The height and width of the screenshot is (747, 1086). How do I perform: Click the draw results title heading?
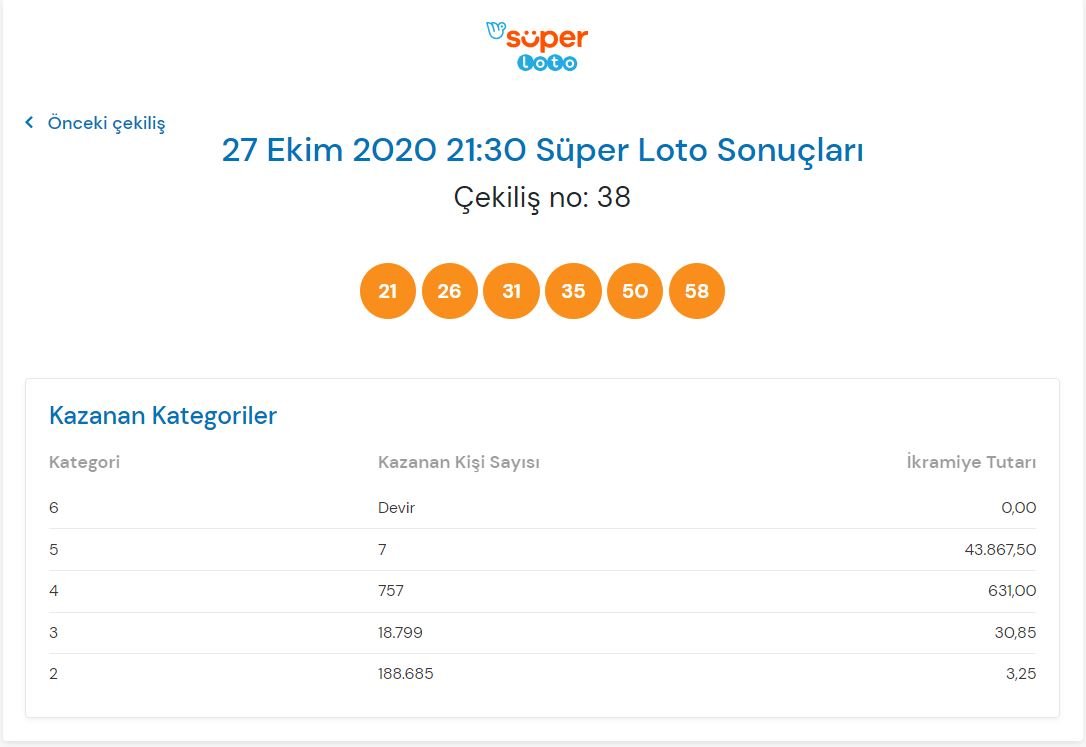click(x=542, y=151)
